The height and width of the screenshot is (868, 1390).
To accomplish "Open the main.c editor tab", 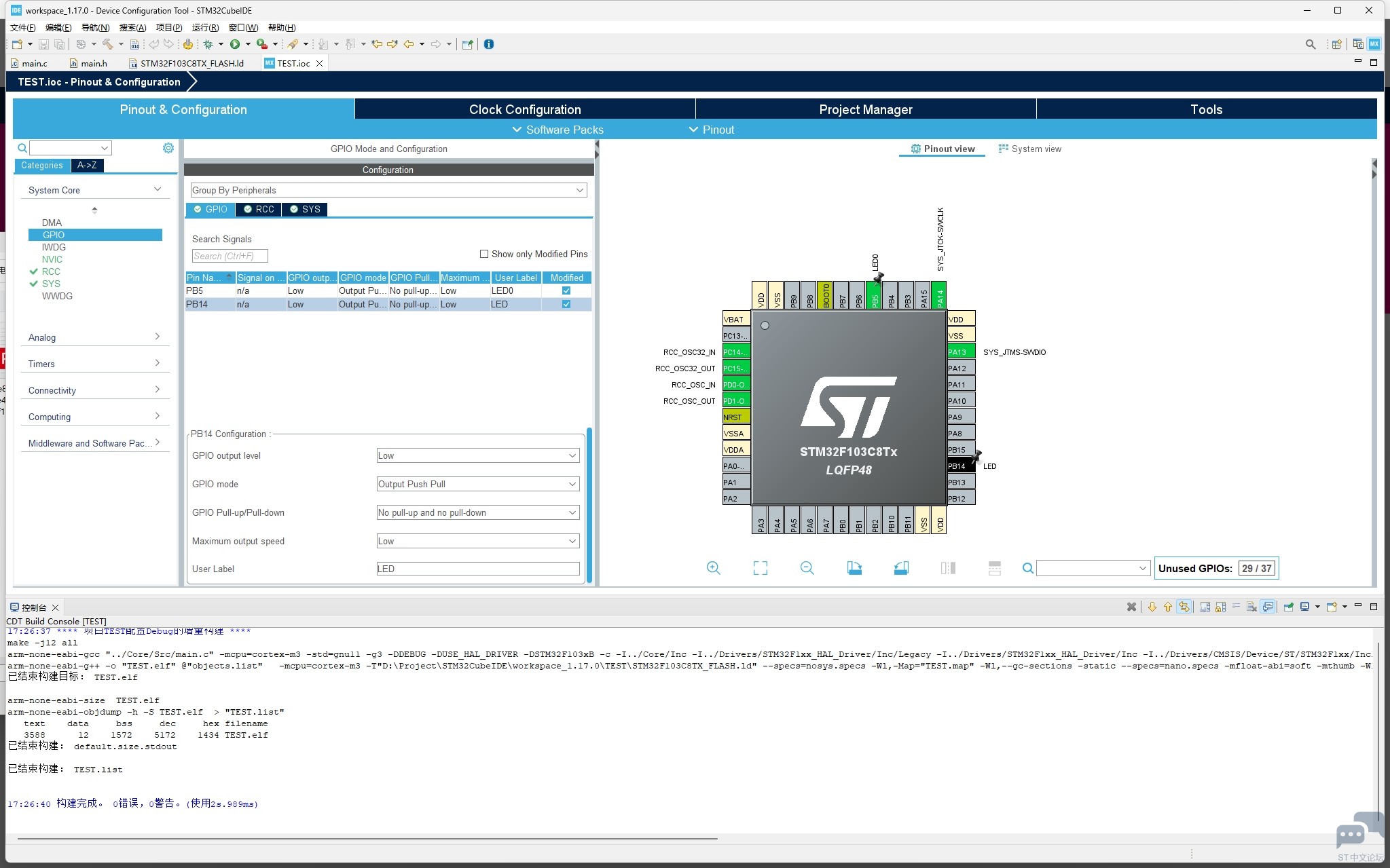I will pos(30,63).
